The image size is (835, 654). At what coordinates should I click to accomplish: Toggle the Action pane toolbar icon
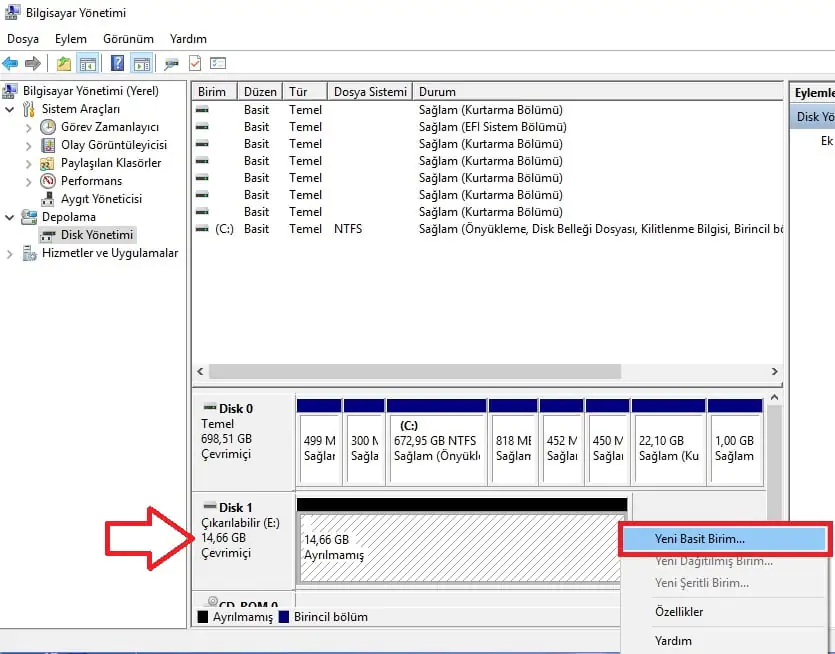coord(141,64)
